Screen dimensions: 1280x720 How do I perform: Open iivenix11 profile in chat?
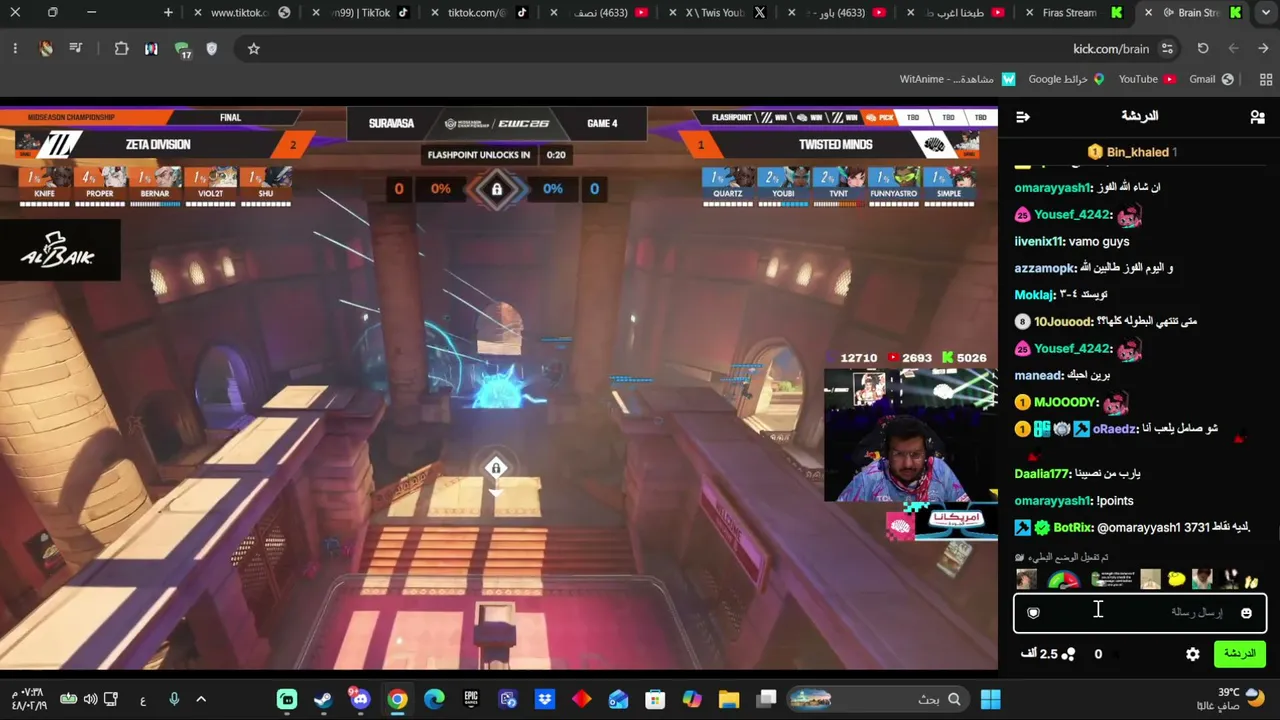pos(1038,241)
